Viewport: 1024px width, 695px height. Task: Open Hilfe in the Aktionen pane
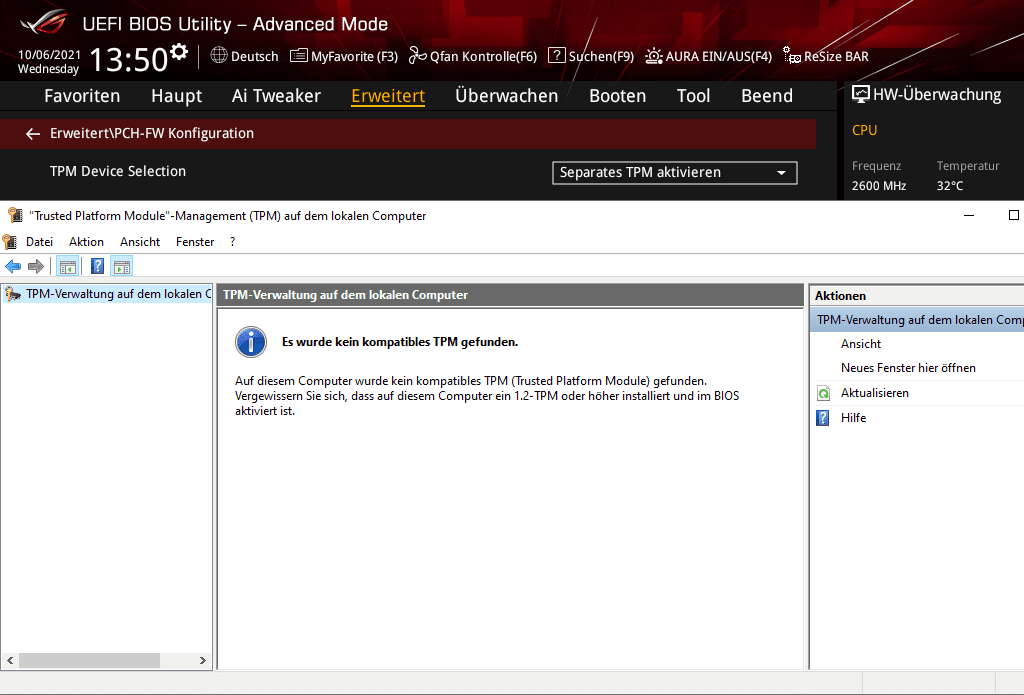[x=854, y=417]
